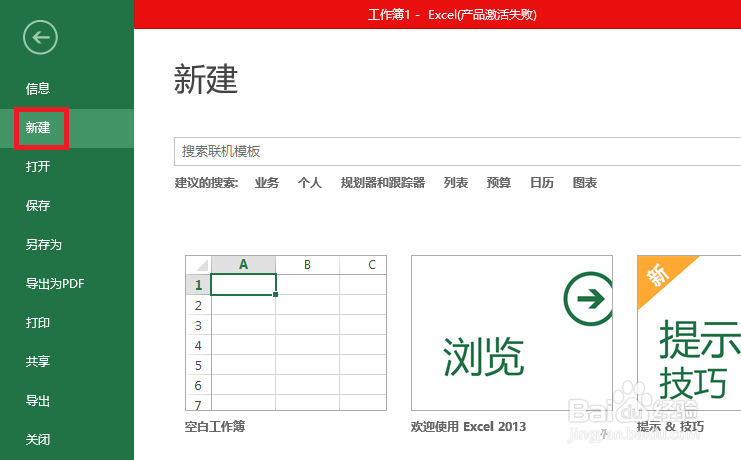Open the 导出 sidebar item

click(x=38, y=401)
